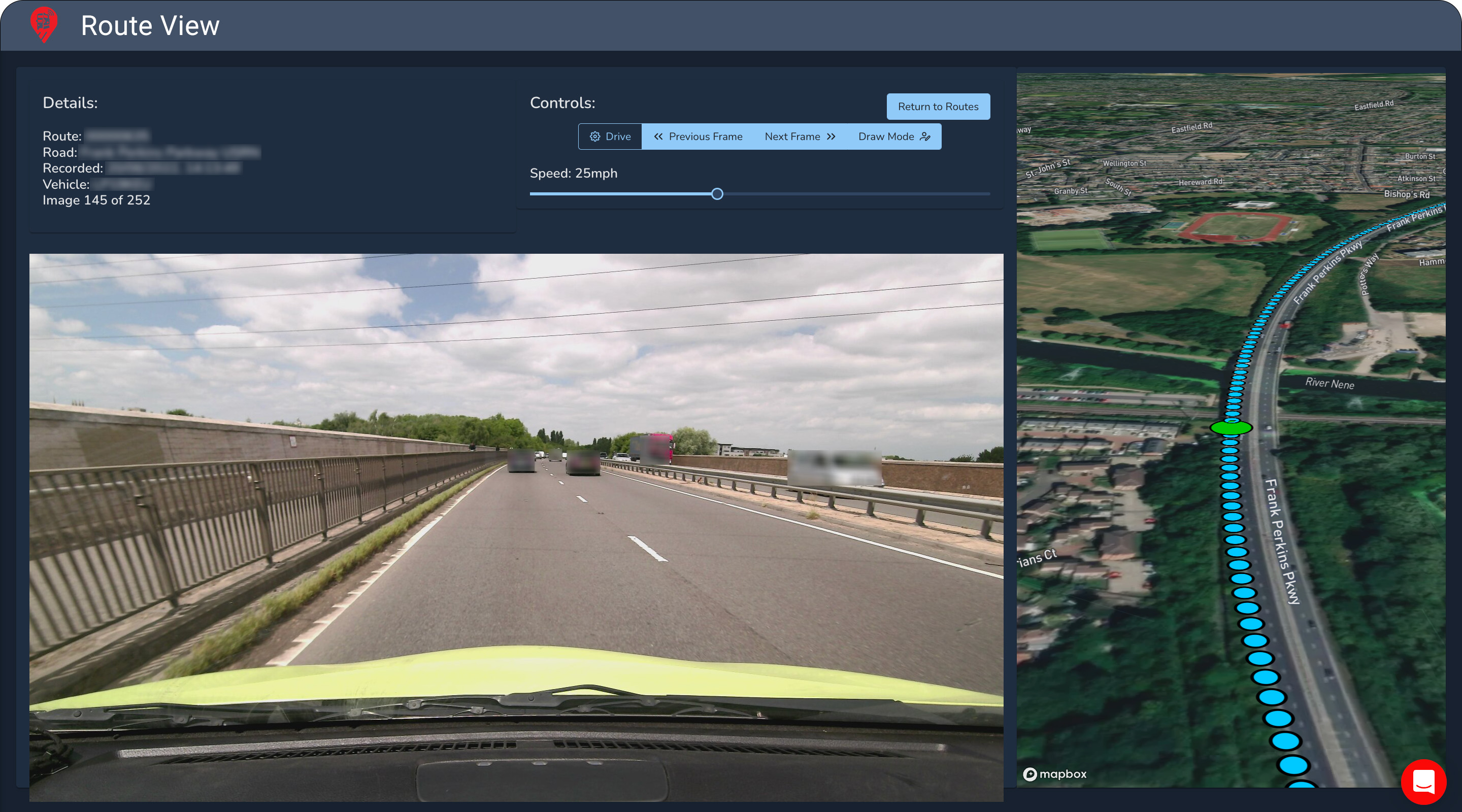Open the chat support bubble
The image size is (1462, 812).
(1425, 783)
